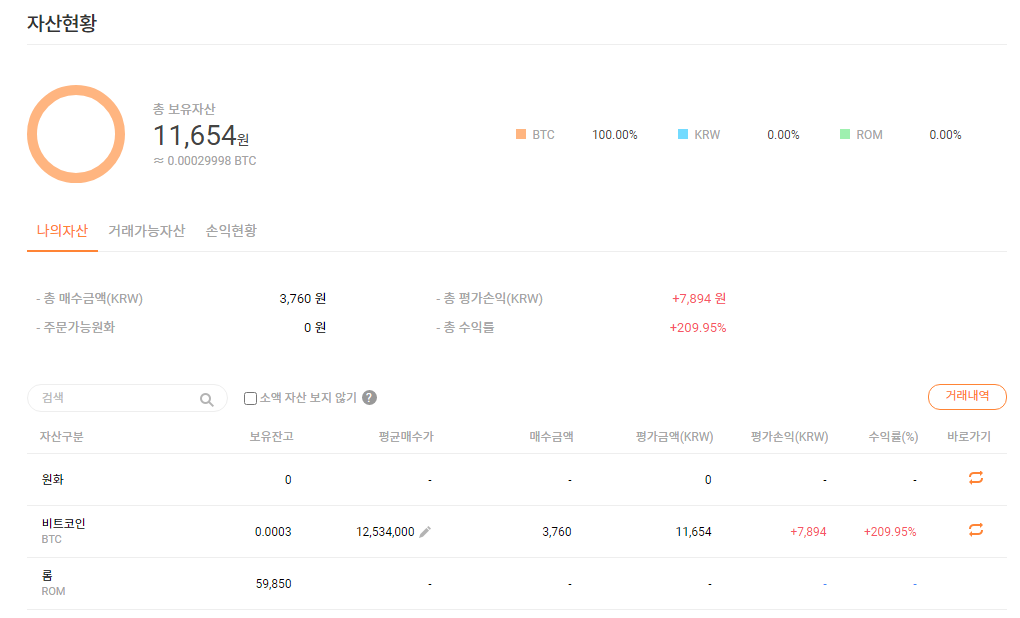Screen dimensions: 1020x618
Task: Open the trade shortcut icon for 원화
Action: click(x=976, y=479)
